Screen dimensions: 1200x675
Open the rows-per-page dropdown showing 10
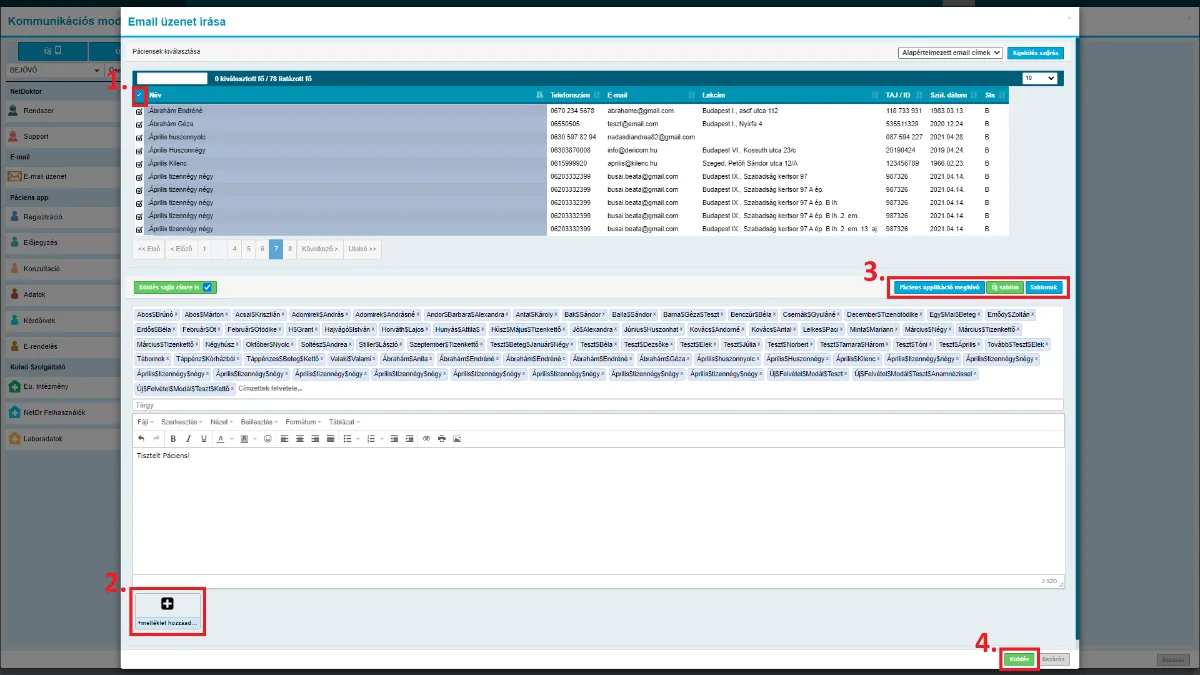1039,77
